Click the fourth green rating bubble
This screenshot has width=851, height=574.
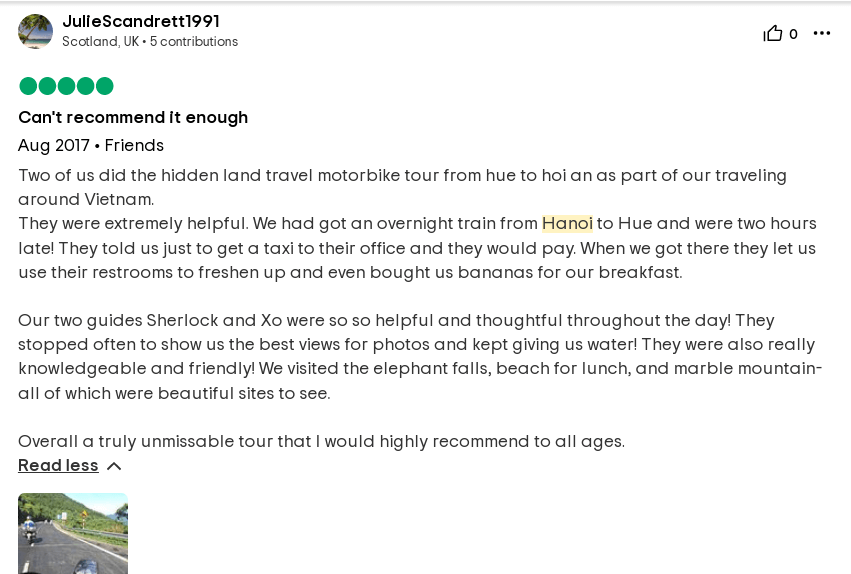tap(85, 86)
